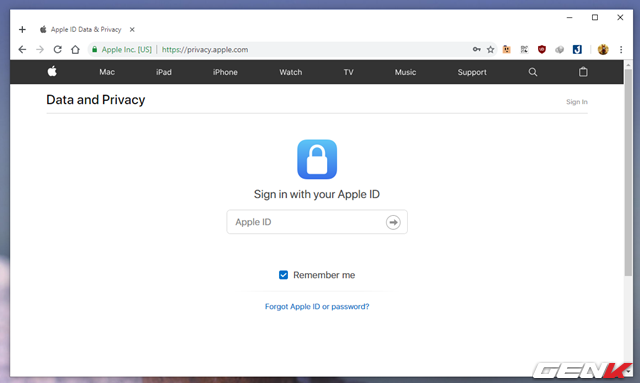Open the Support menu item
Image resolution: width=640 pixels, height=383 pixels.
click(x=472, y=72)
